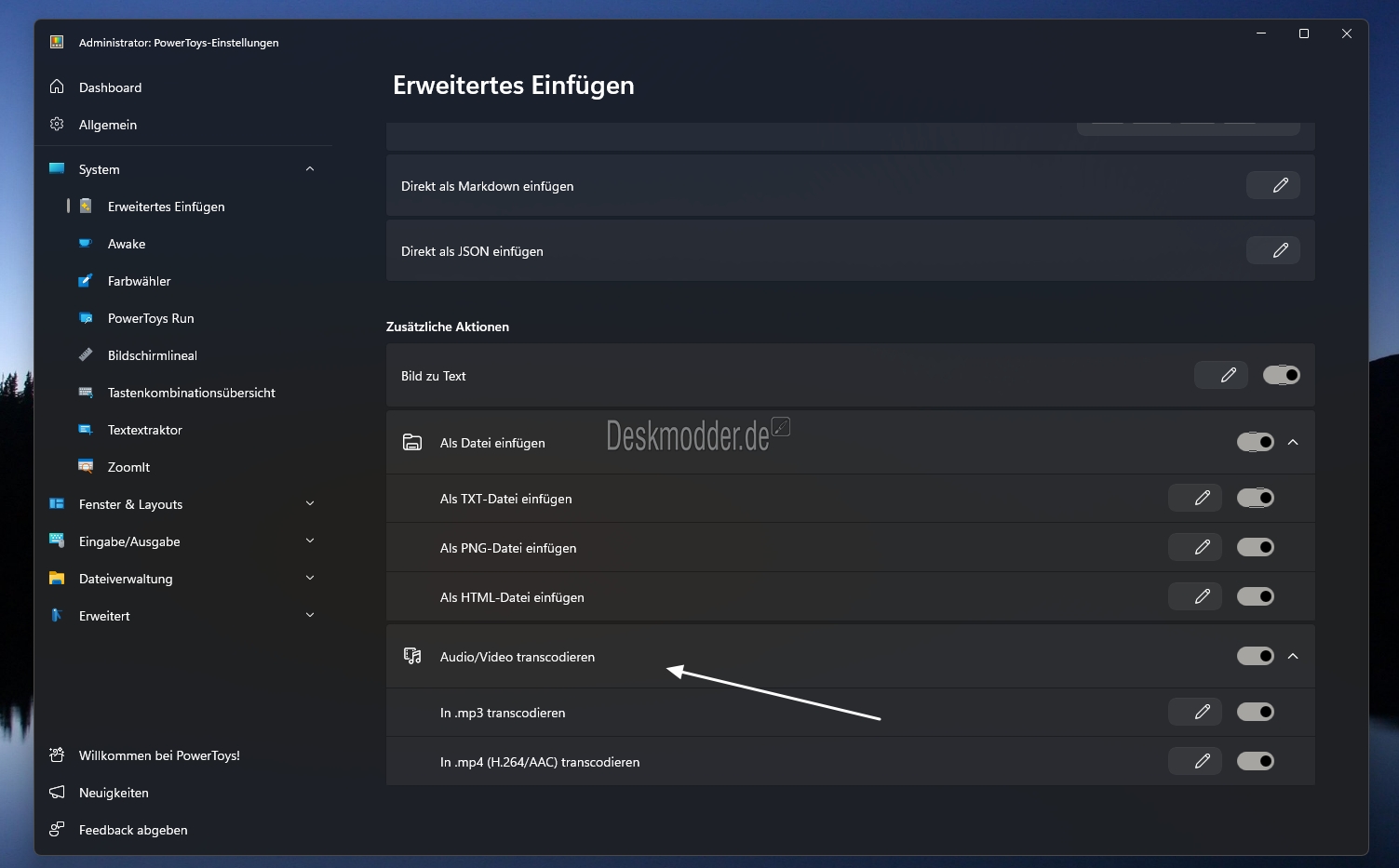Expand the Fenster & Layouts chevron
This screenshot has height=868, width=1399.
coord(310,503)
